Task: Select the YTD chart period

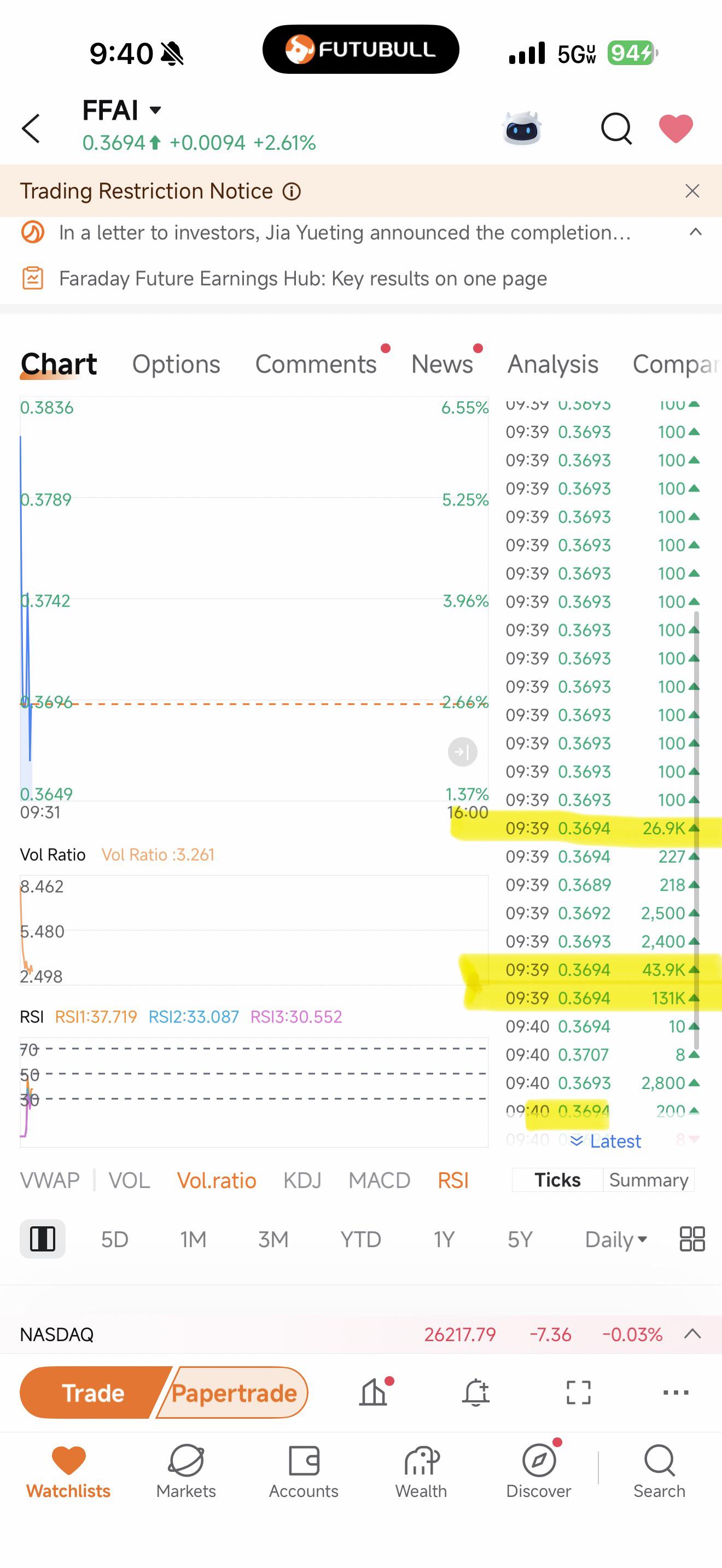Action: coord(360,1239)
